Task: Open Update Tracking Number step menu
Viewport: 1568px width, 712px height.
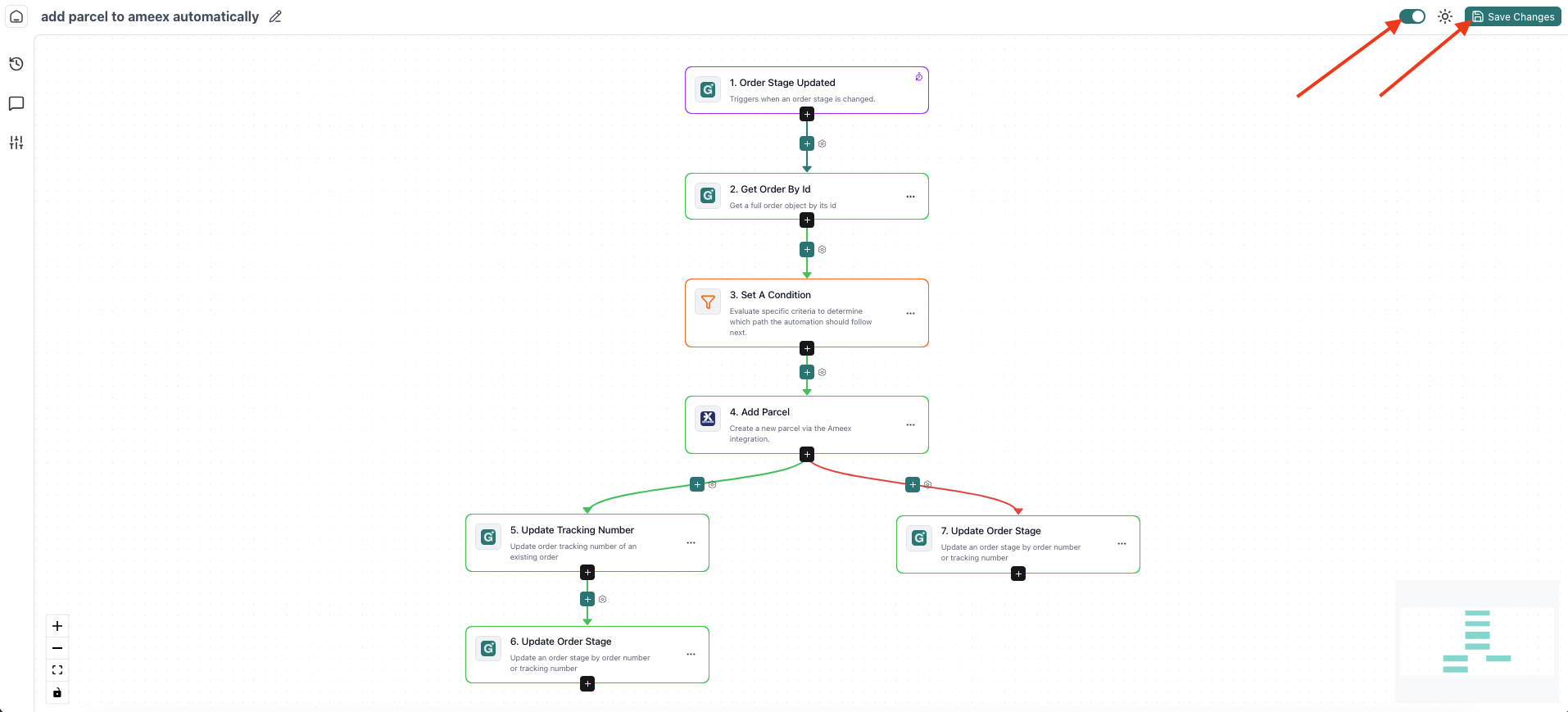Action: 691,542
